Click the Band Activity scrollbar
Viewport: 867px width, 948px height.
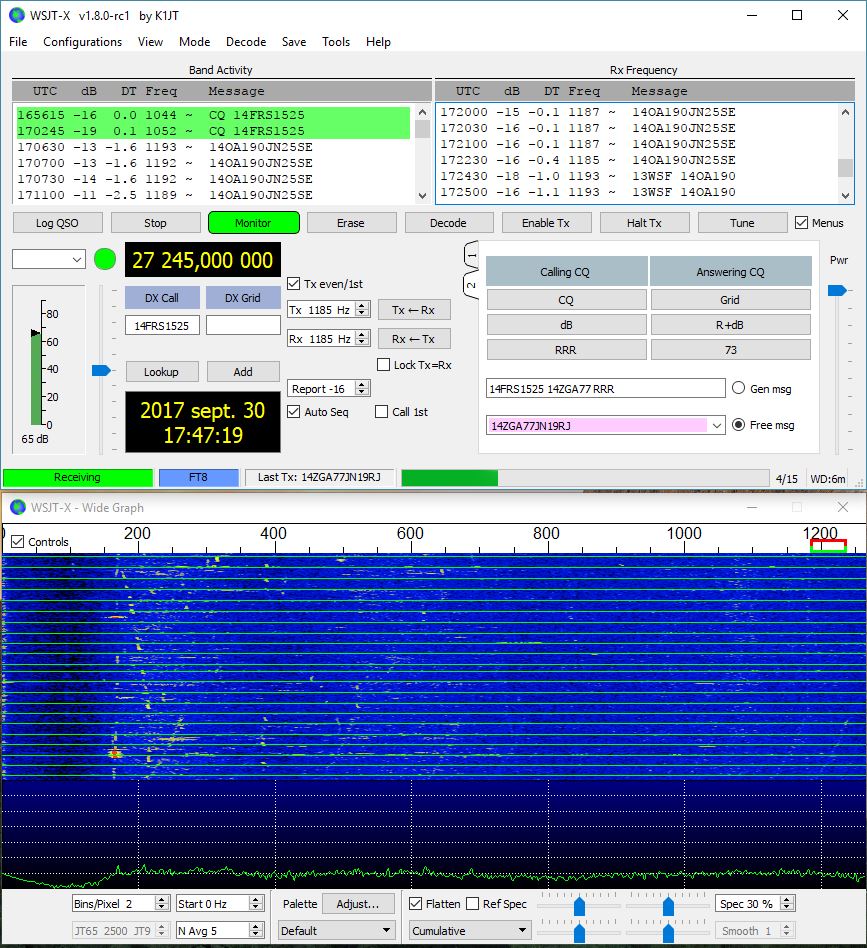423,154
